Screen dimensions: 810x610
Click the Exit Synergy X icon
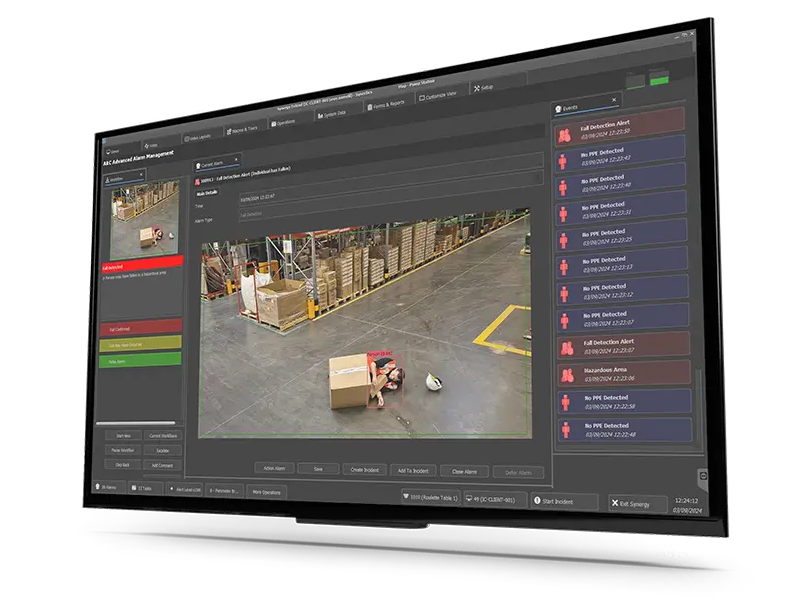point(618,503)
